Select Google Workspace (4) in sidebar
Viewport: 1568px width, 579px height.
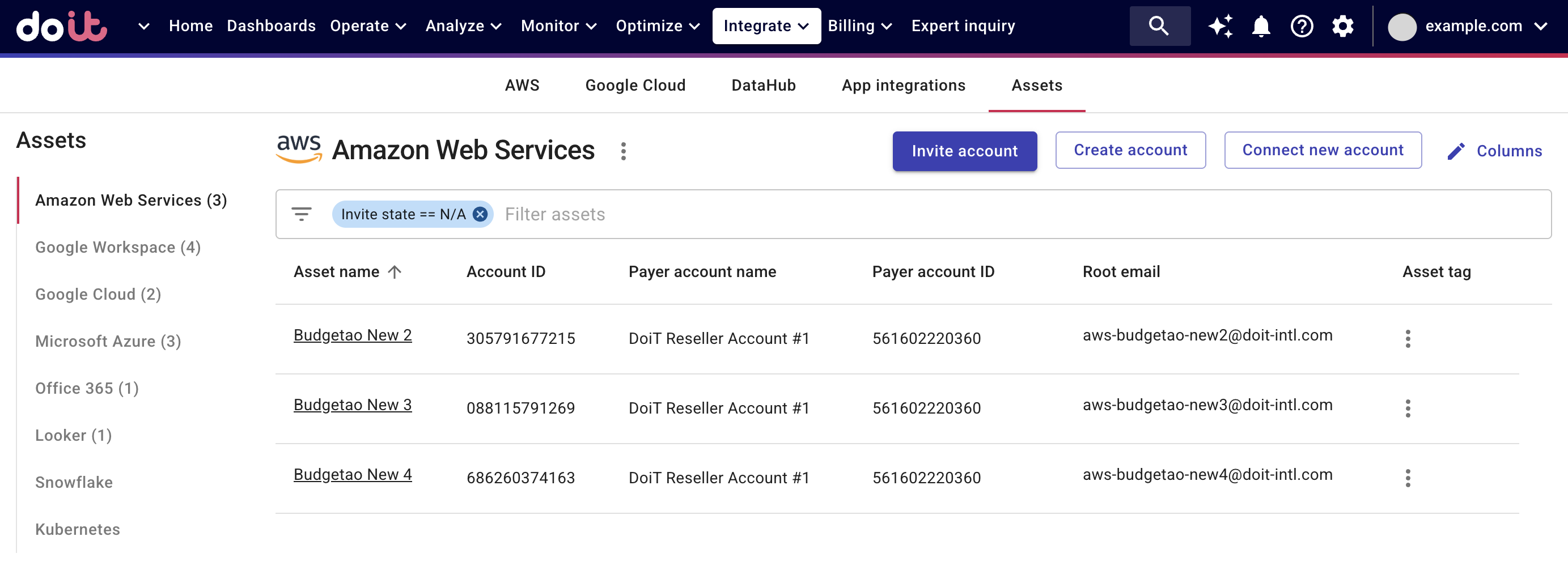point(118,248)
